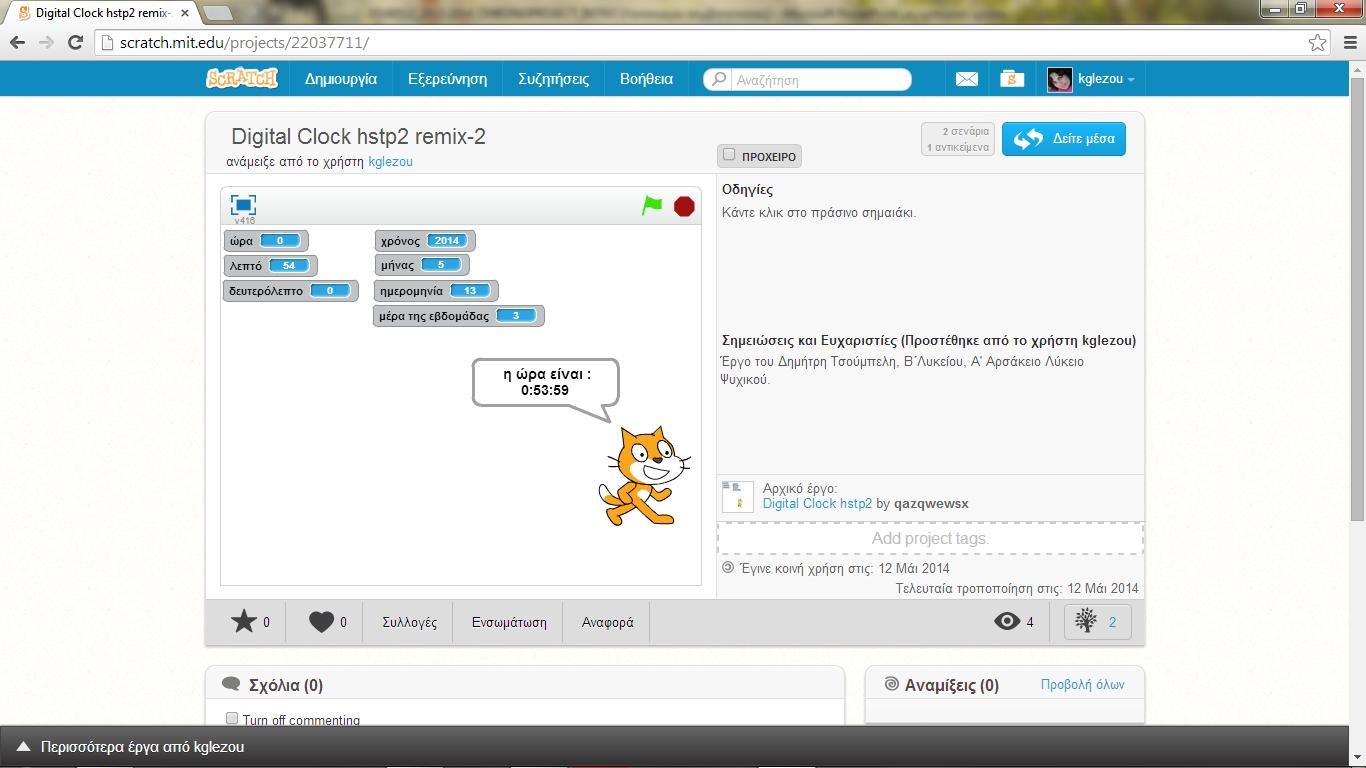Click the browser back arrow
The image size is (1366, 768).
[x=17, y=43]
